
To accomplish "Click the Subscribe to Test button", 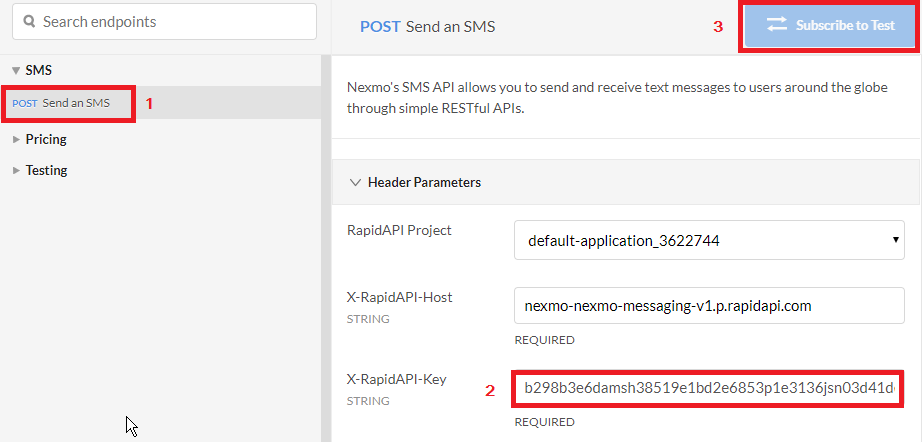I will 830,26.
